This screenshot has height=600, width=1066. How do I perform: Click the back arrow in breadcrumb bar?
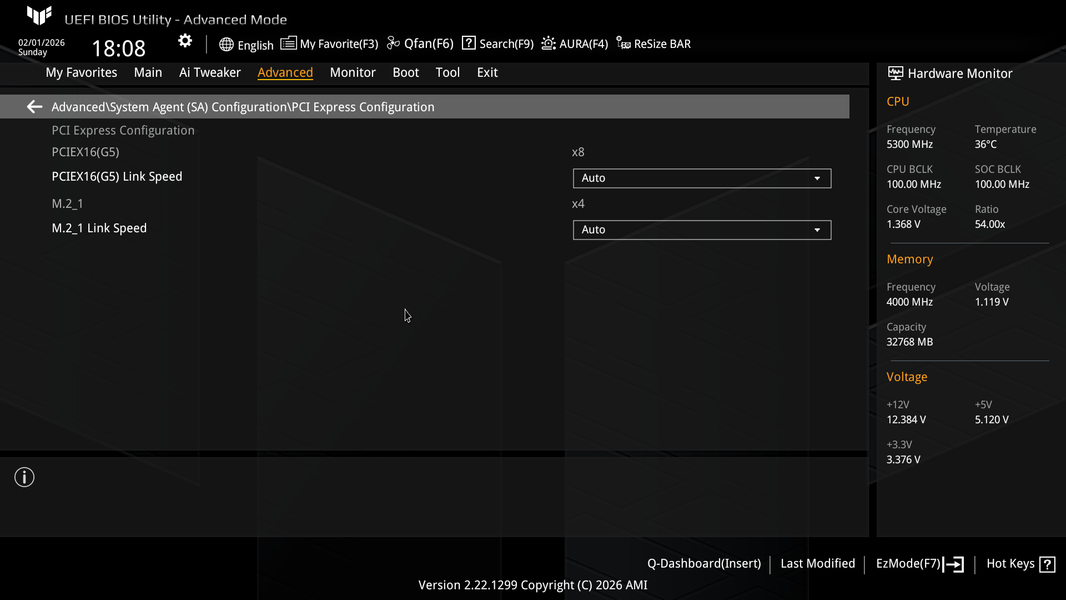click(34, 107)
